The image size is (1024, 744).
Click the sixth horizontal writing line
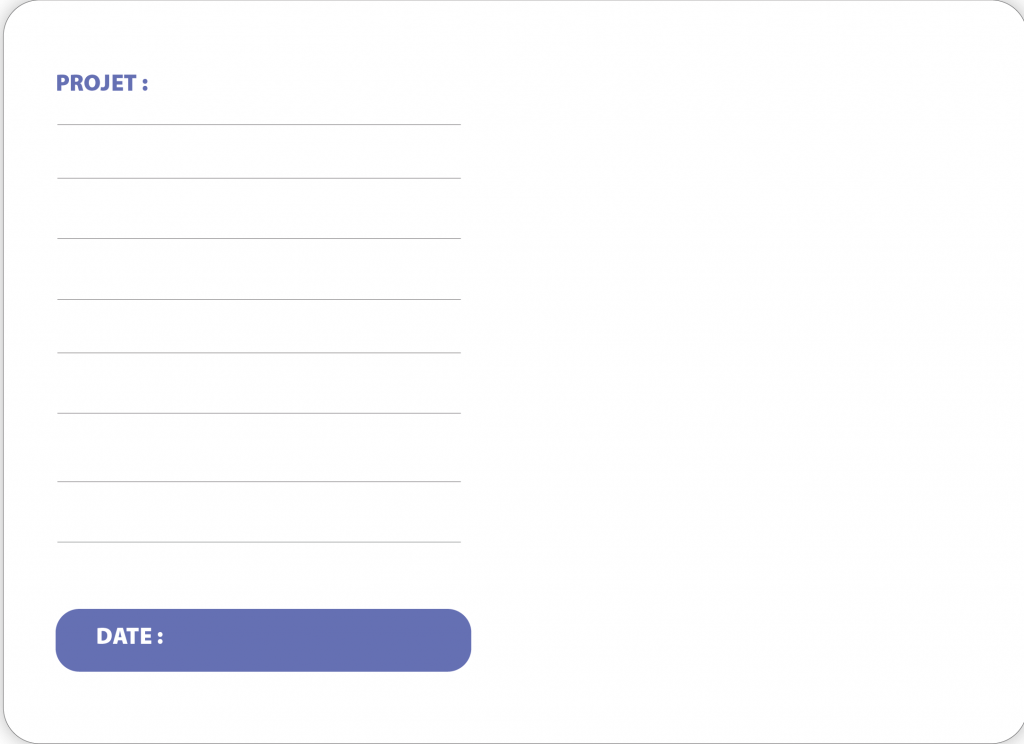tap(259, 414)
